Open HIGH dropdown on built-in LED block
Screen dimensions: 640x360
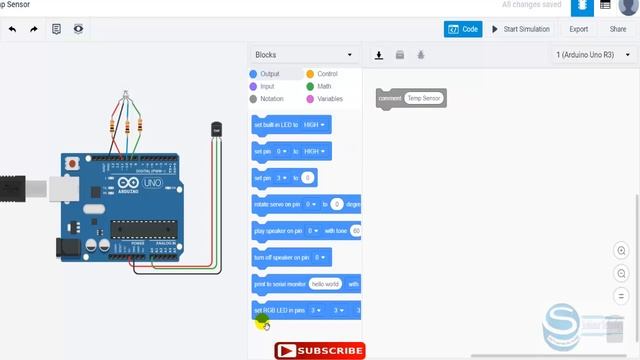click(314, 125)
